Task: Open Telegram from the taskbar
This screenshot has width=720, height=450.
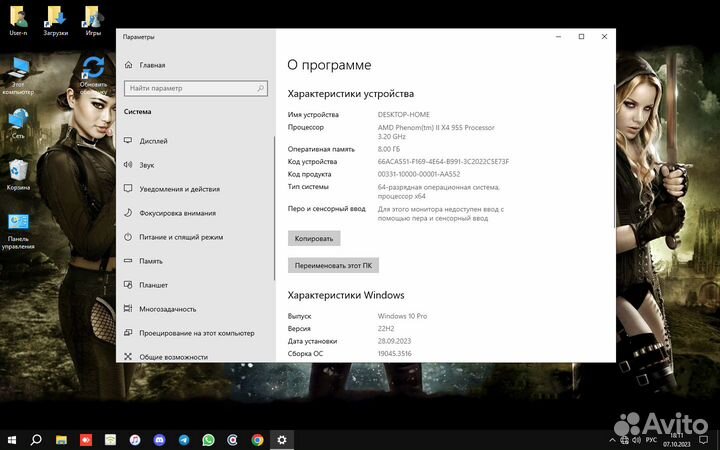Action: pos(184,439)
